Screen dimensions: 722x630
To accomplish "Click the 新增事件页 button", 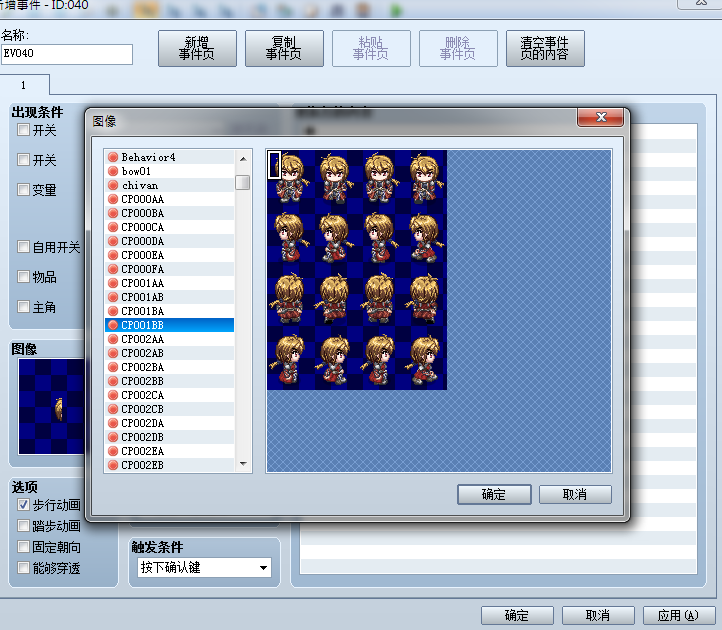I will click(197, 48).
